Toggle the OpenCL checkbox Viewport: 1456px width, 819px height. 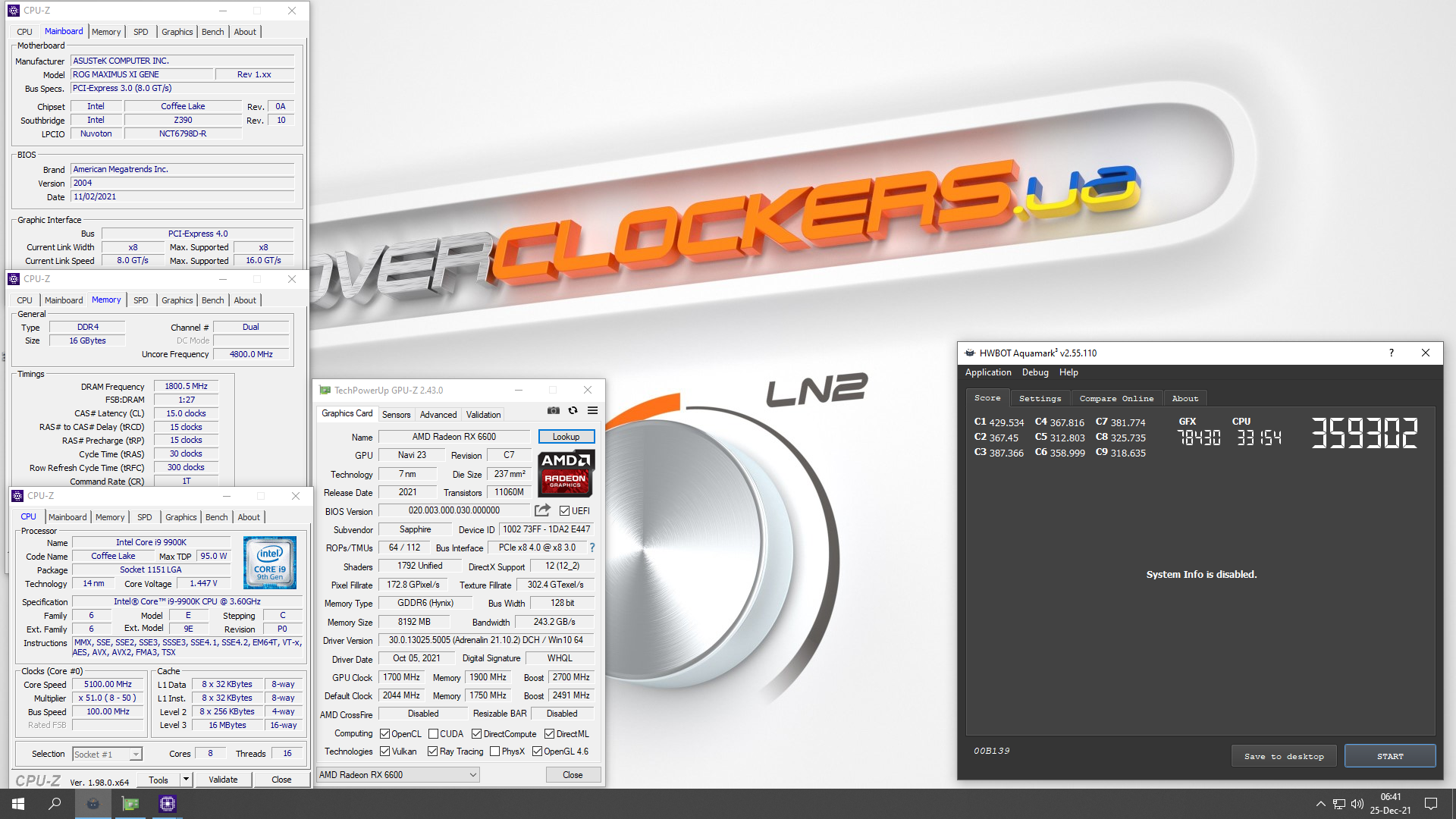(x=384, y=734)
